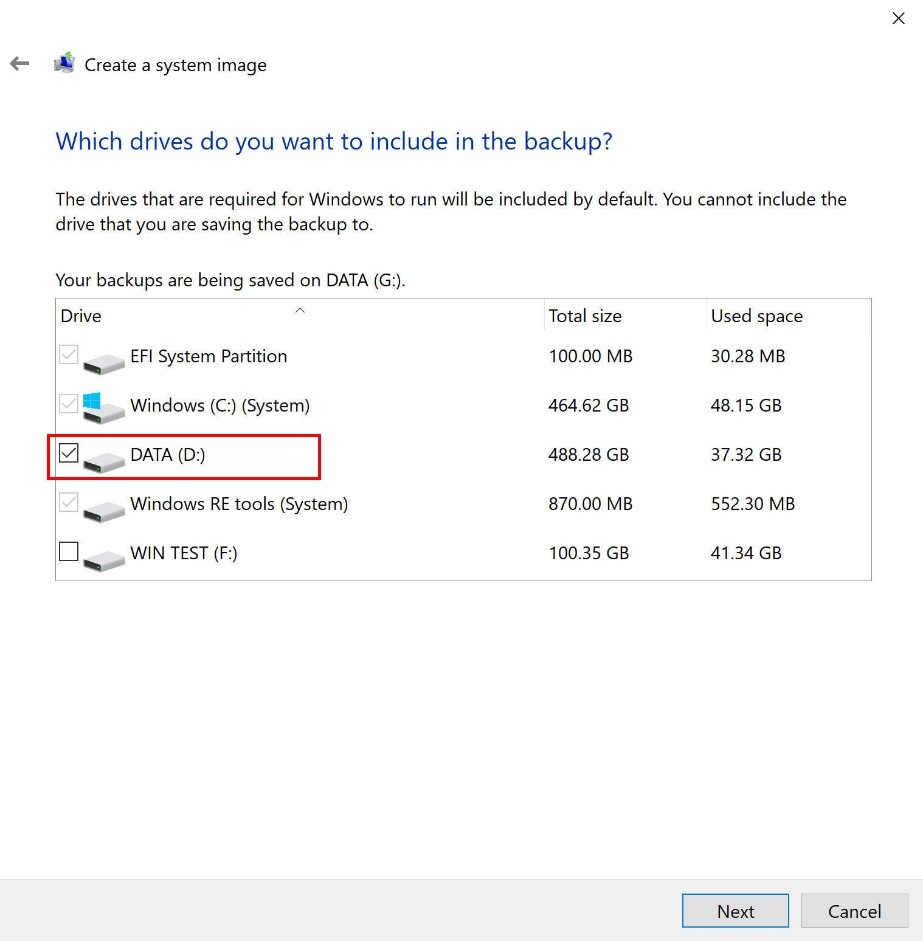Click the Cancel button

(854, 911)
